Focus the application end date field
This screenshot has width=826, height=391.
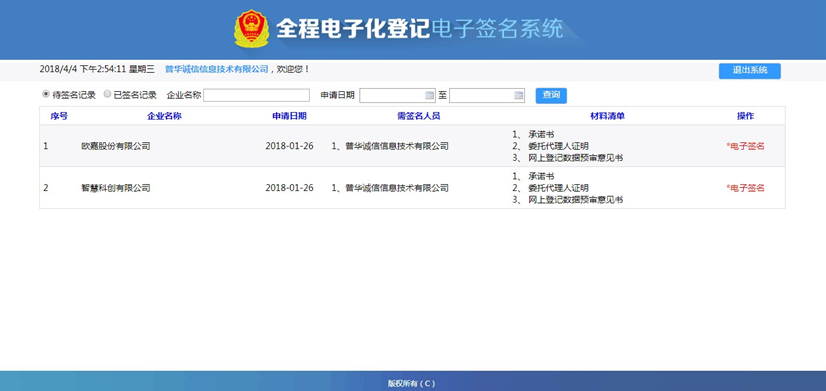tap(487, 95)
